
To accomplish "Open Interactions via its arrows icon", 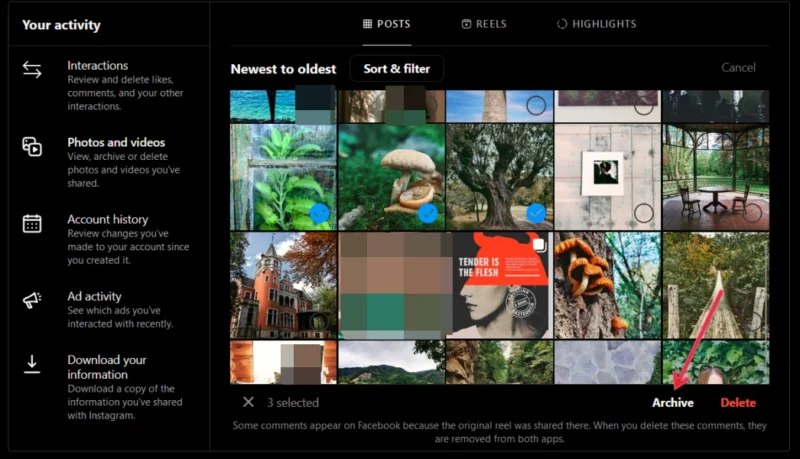I will pos(32,69).
